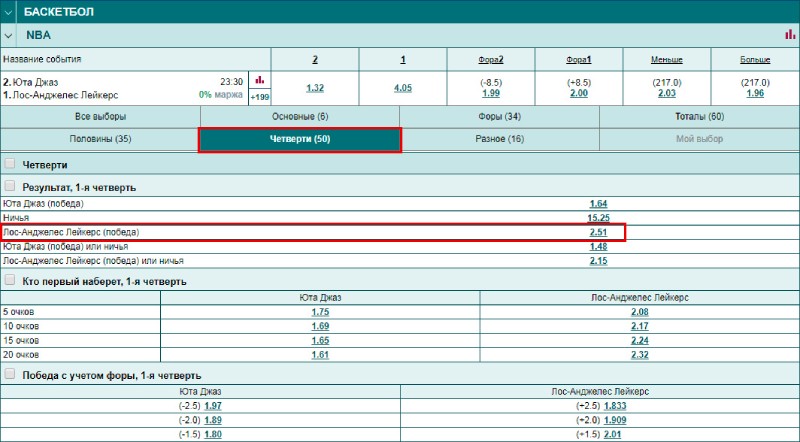Collapse the БАСКЕТБОЛ section
The width and height of the screenshot is (800, 442).
pos(8,12)
